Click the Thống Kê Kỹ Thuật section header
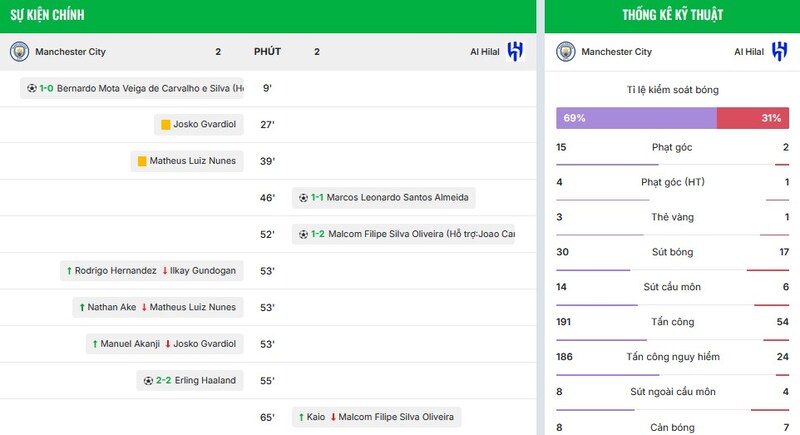The image size is (800, 435). (672, 15)
